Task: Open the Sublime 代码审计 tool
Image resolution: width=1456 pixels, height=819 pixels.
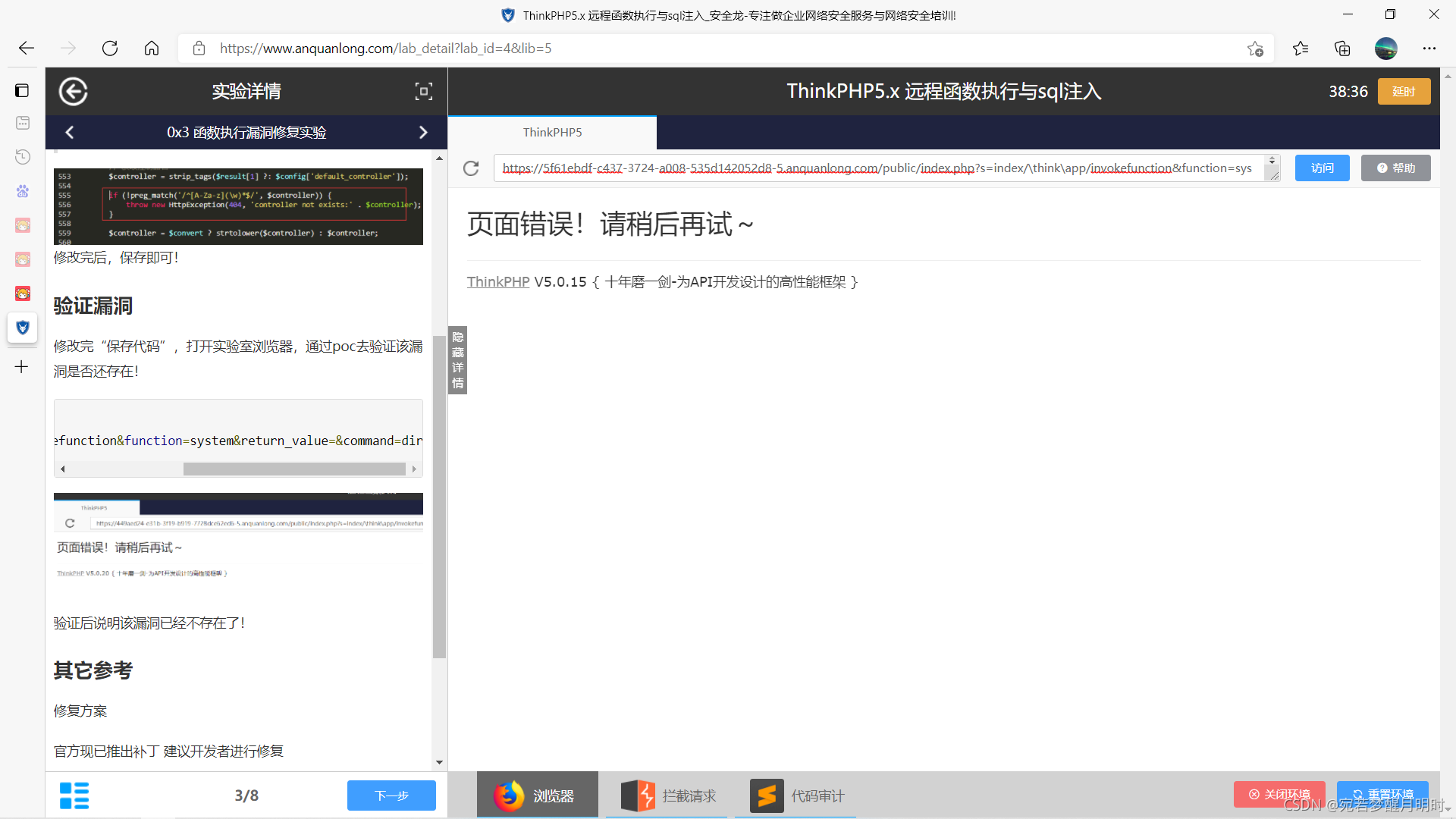Action: (x=795, y=795)
